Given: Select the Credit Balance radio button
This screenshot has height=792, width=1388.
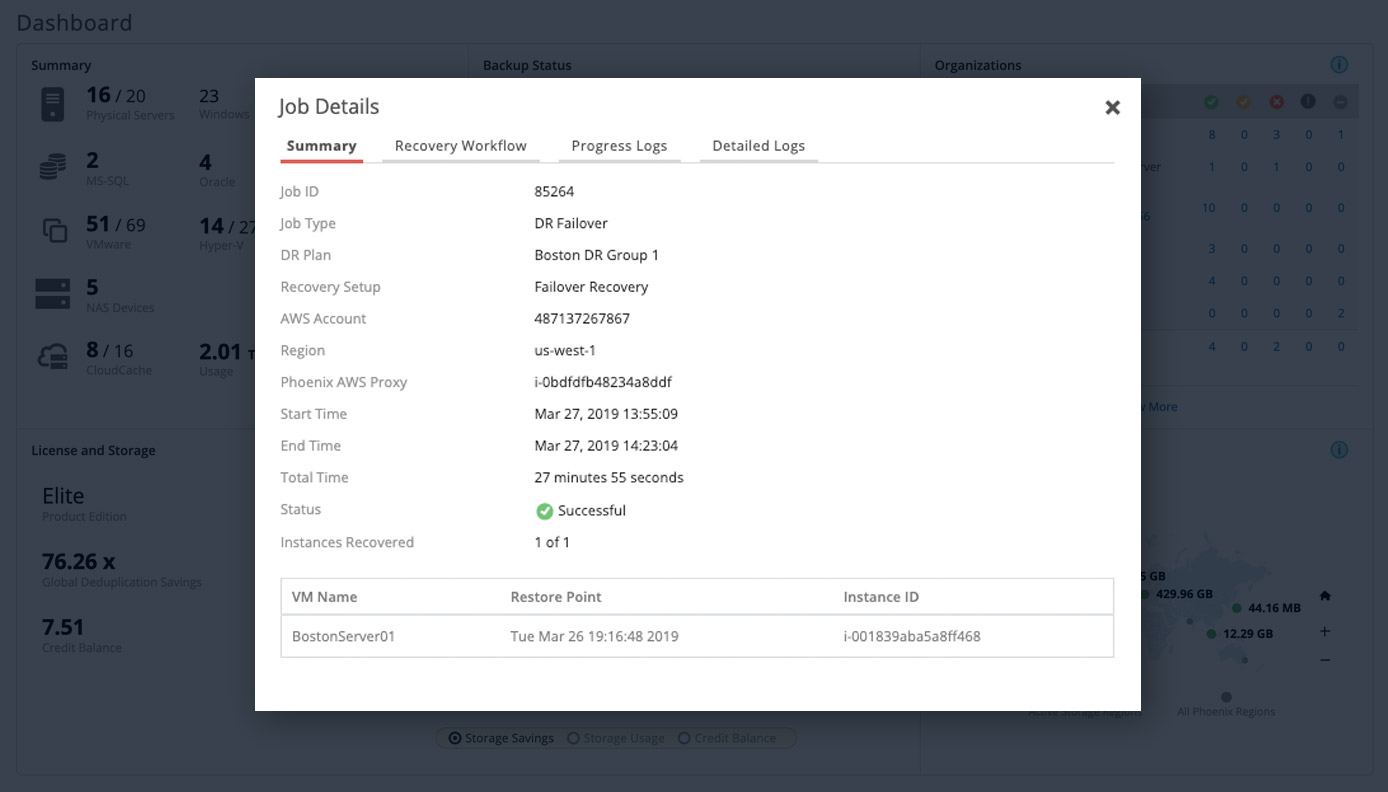Looking at the screenshot, I should coord(685,738).
